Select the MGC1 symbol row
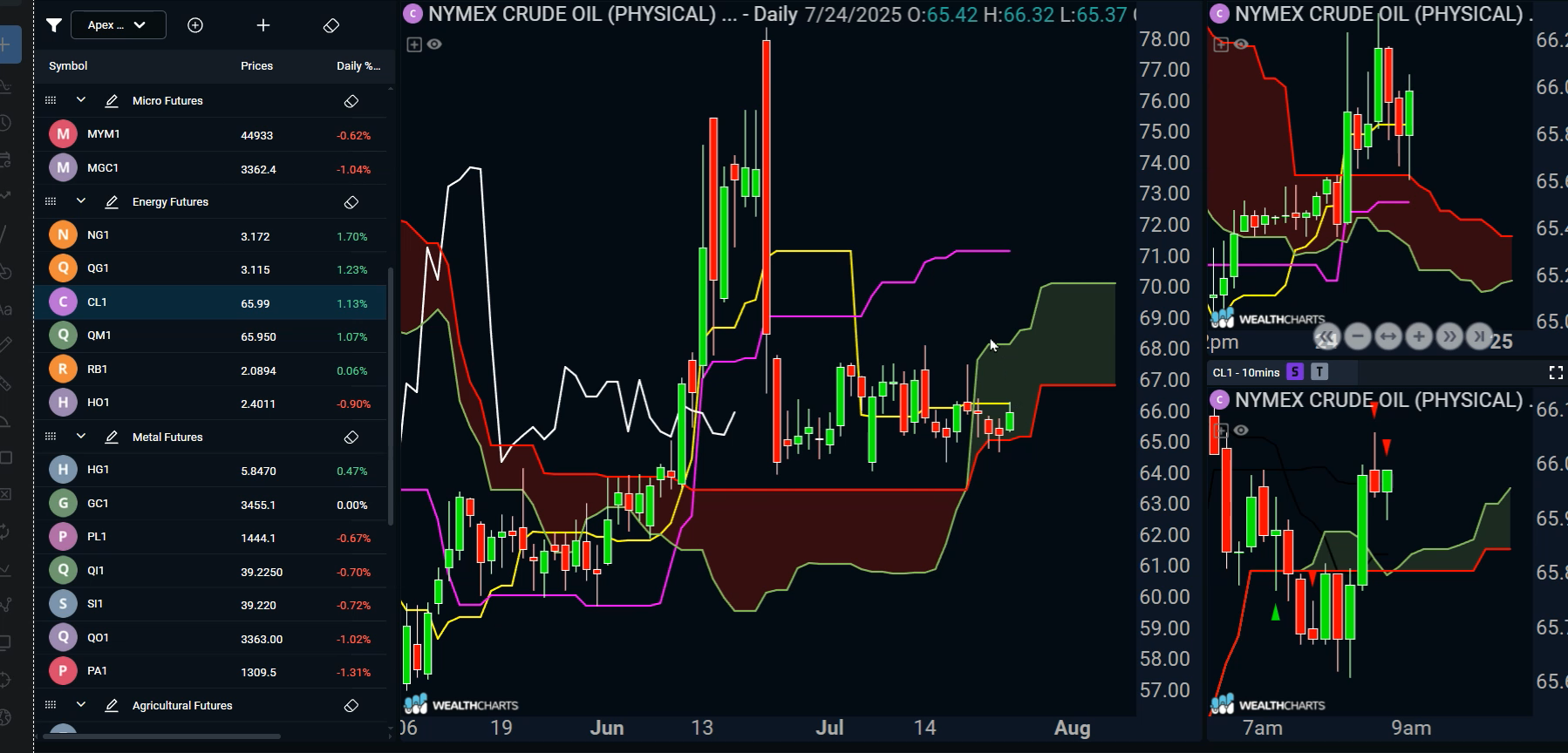The width and height of the screenshot is (1568, 753). click(x=211, y=168)
